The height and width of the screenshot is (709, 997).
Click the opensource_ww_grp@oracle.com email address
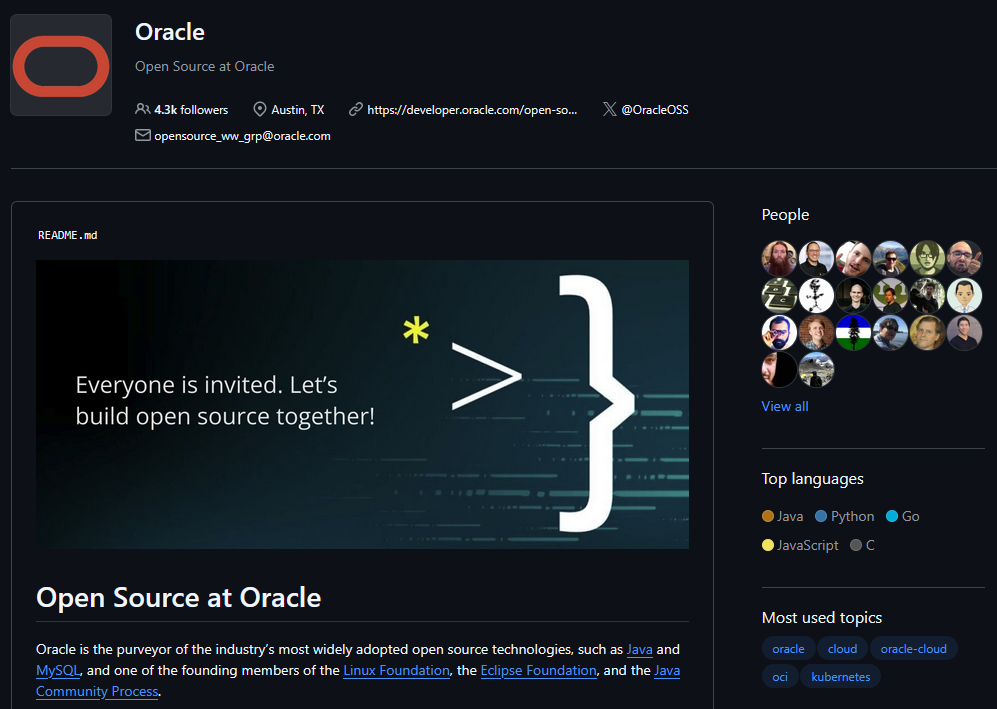click(x=242, y=136)
